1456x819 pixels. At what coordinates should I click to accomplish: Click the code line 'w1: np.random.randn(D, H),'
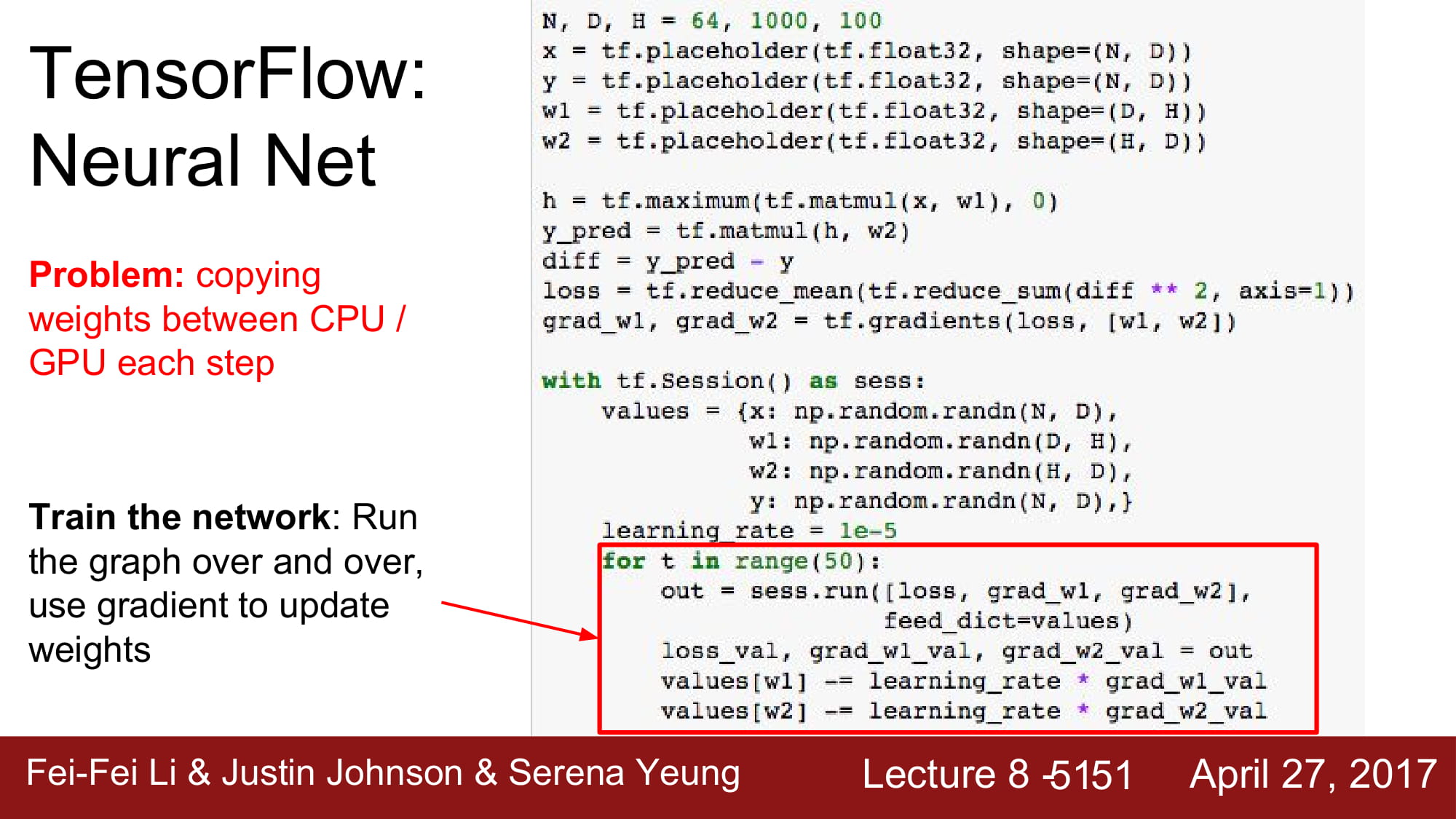pyautogui.click(x=941, y=441)
